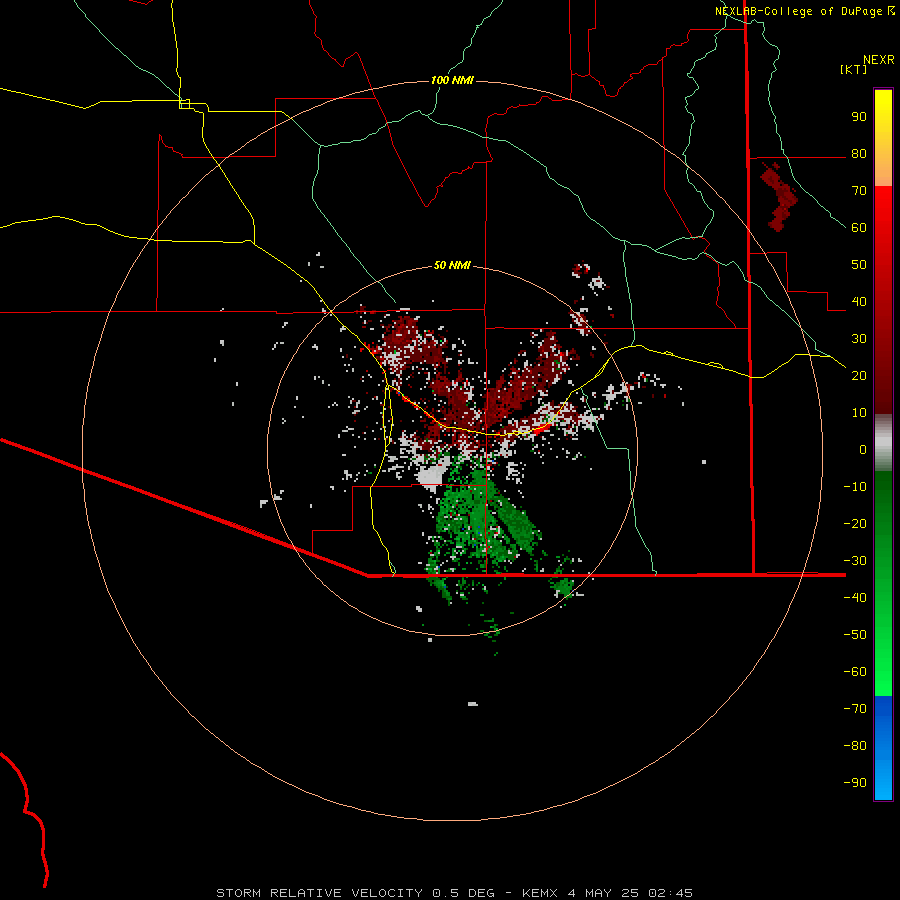Click the -80 value on velocity scale
The width and height of the screenshot is (900, 900).
[855, 746]
